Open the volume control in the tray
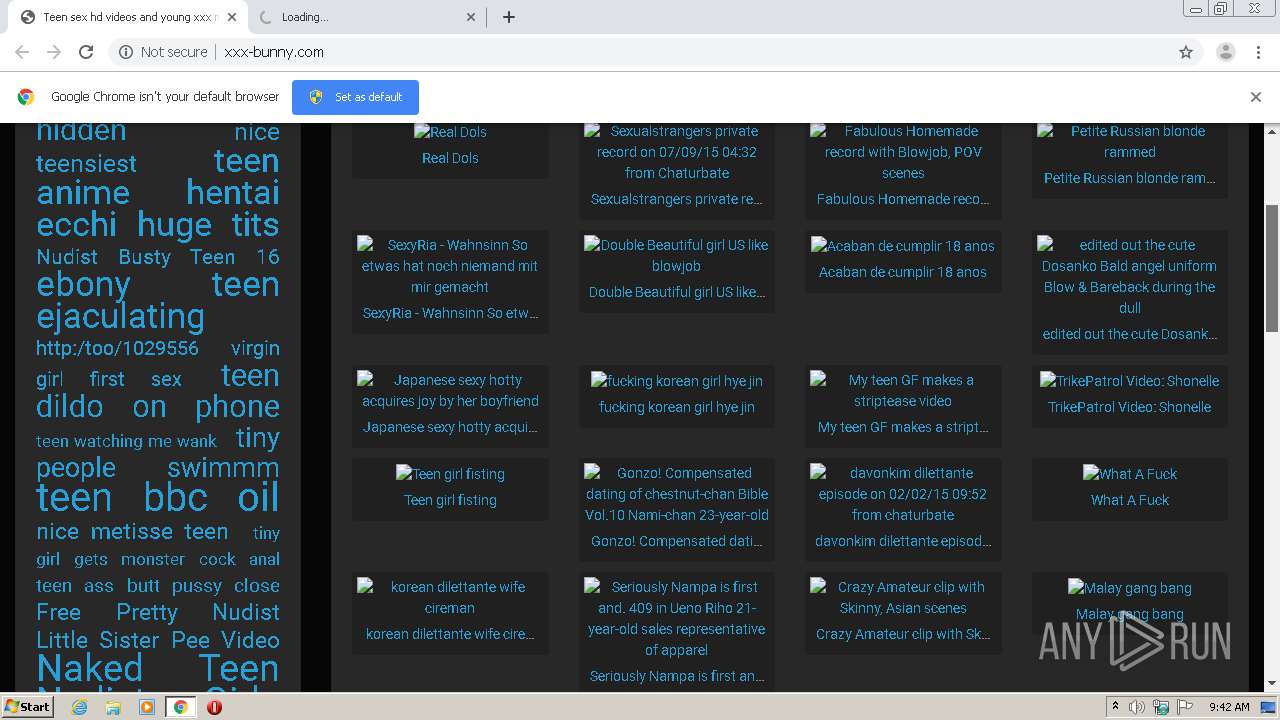The image size is (1280, 720). pyautogui.click(x=1137, y=707)
